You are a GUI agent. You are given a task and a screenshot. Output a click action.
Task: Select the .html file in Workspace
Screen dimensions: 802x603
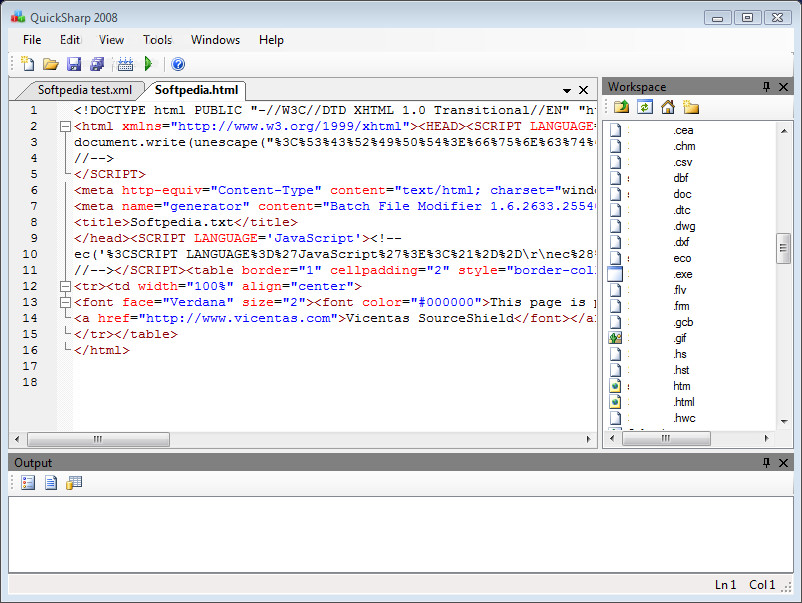click(684, 402)
